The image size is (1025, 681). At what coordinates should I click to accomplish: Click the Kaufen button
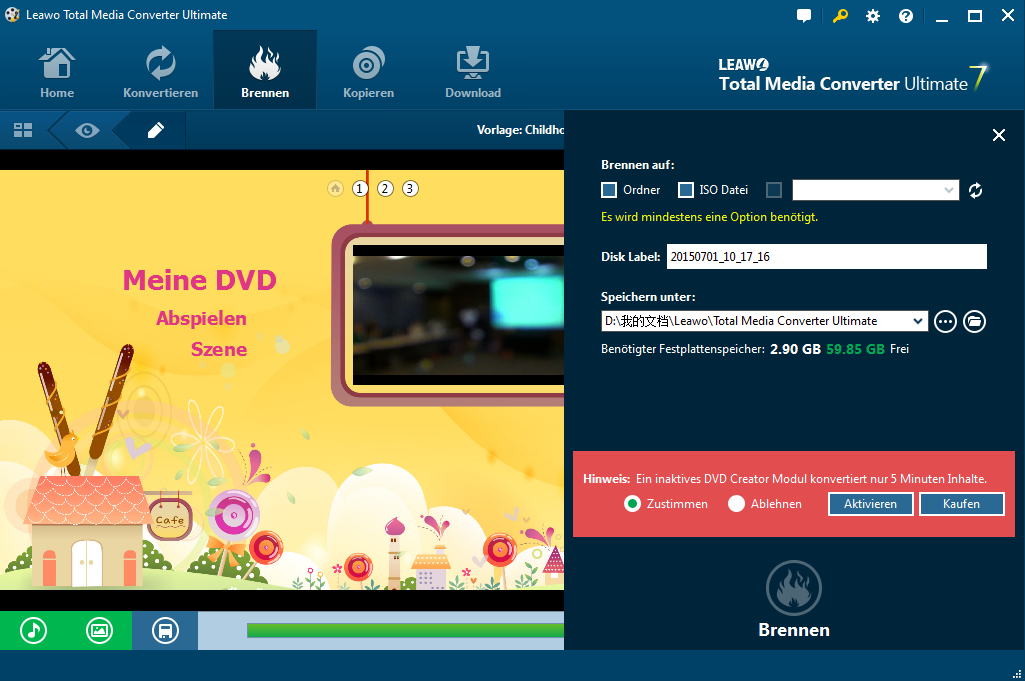click(x=962, y=504)
